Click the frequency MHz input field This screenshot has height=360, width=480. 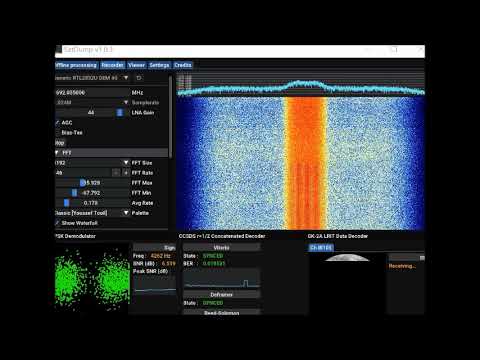click(92, 92)
